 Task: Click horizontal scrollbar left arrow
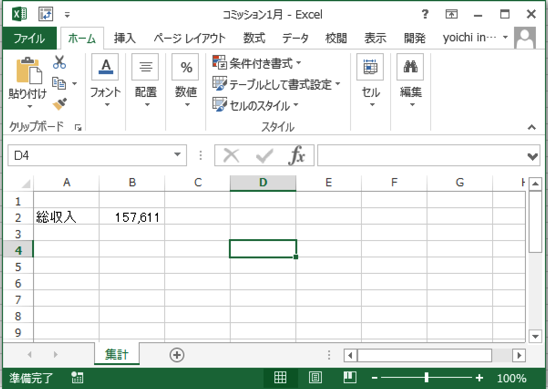pos(350,355)
